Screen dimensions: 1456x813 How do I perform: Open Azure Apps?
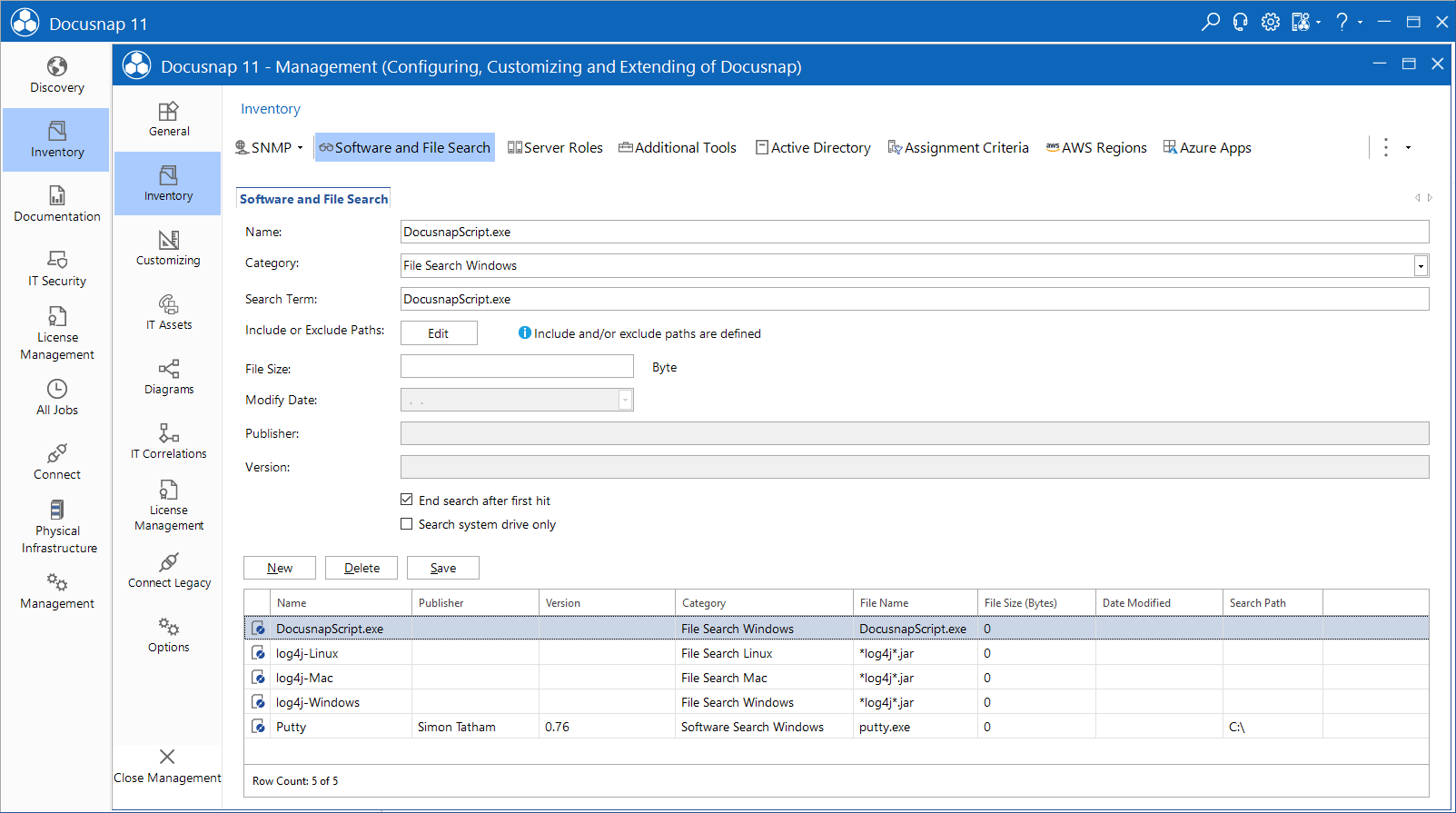(x=1207, y=147)
